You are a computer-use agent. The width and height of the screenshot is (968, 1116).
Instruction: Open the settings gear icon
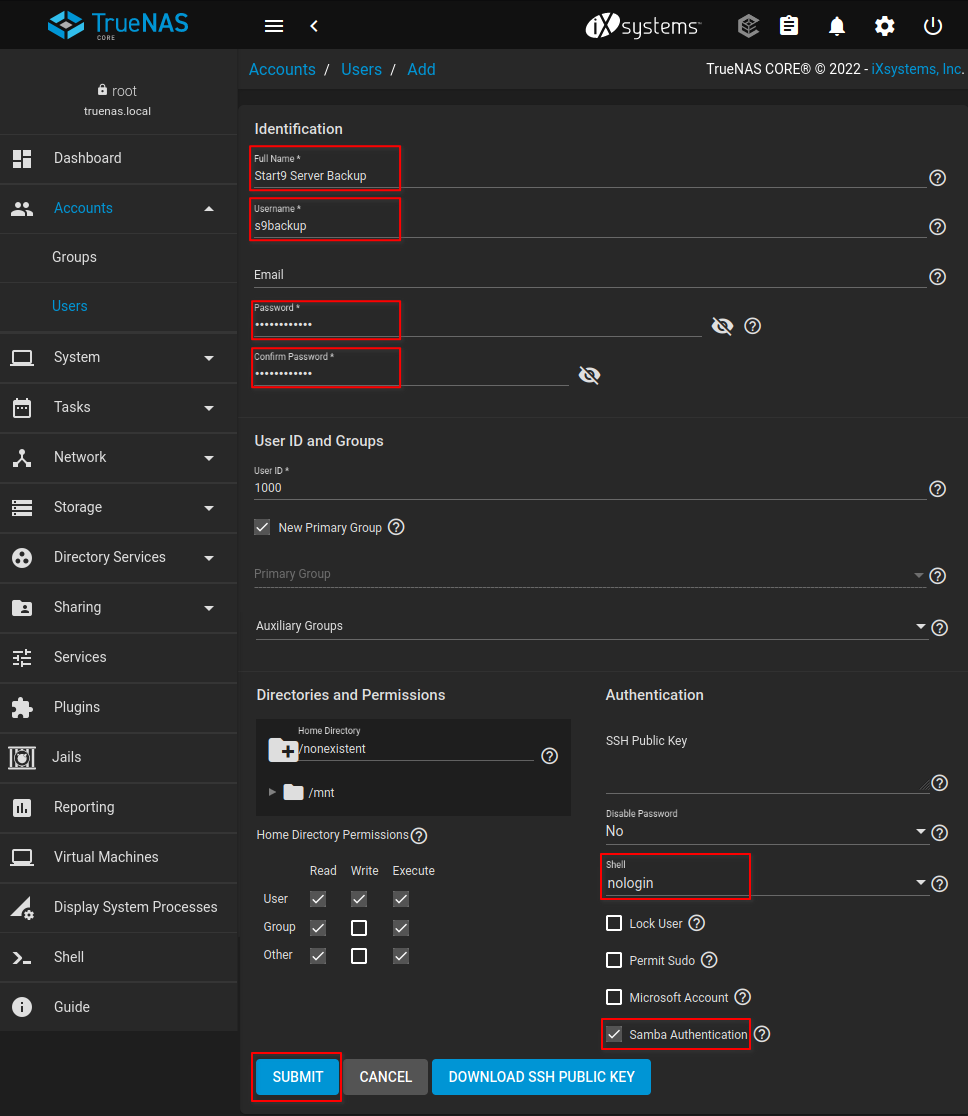click(x=885, y=26)
